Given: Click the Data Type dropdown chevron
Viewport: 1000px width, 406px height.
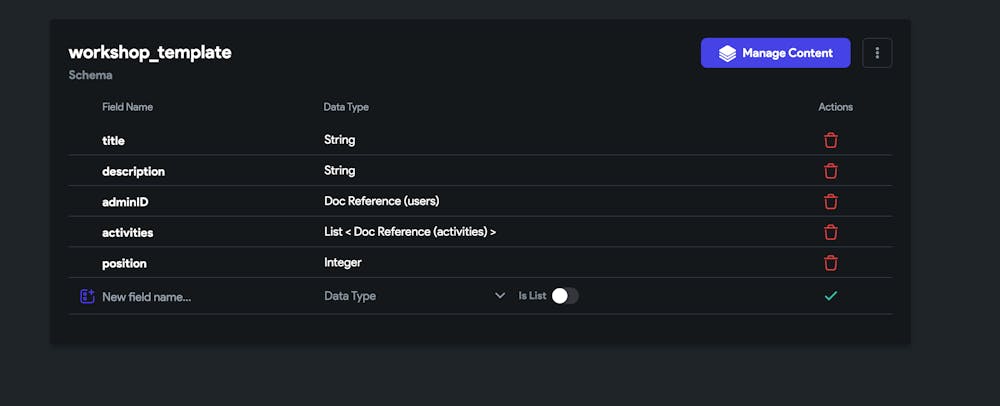Looking at the screenshot, I should 500,296.
